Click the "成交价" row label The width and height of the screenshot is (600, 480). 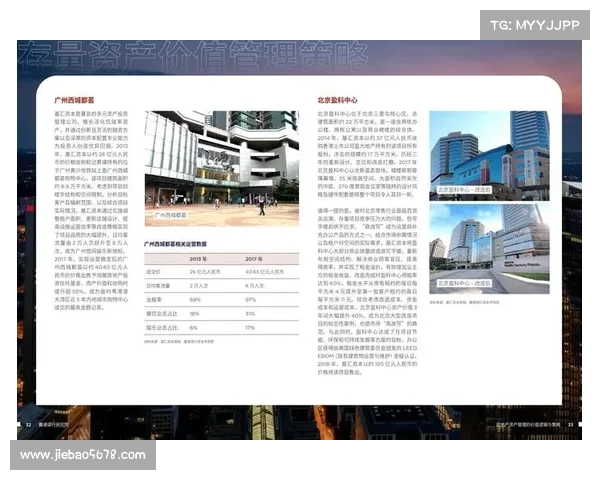[153, 272]
